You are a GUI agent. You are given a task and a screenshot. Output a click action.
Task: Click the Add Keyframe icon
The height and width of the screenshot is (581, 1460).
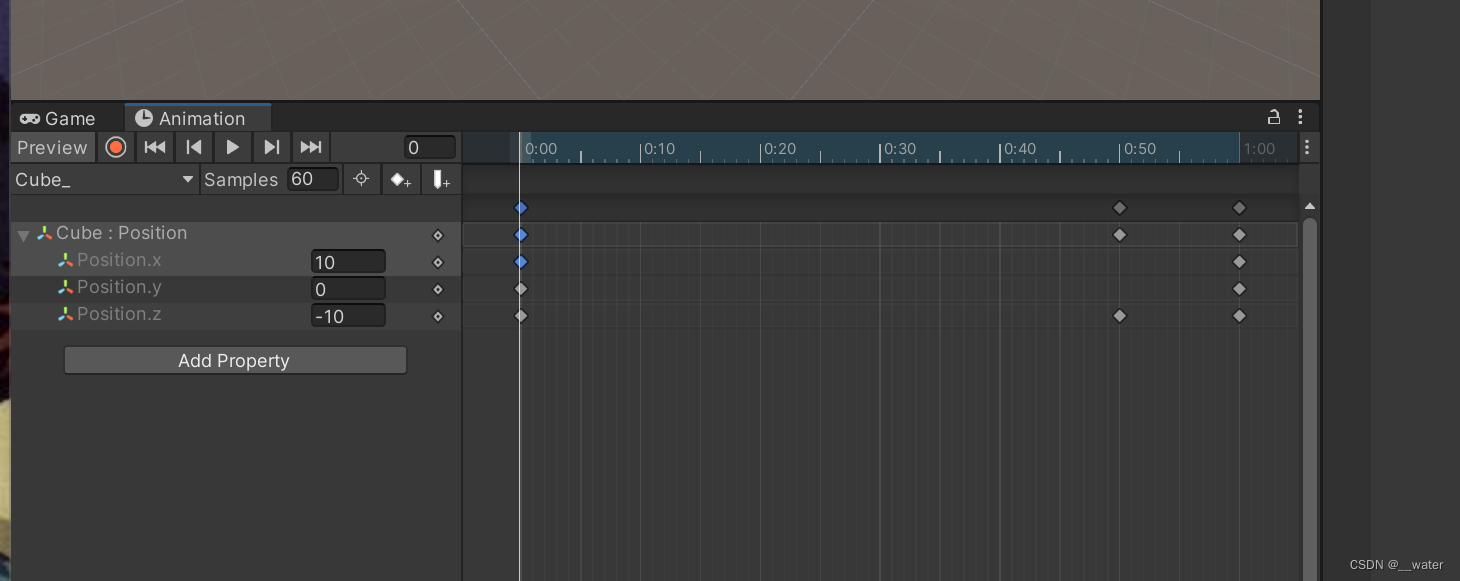401,180
